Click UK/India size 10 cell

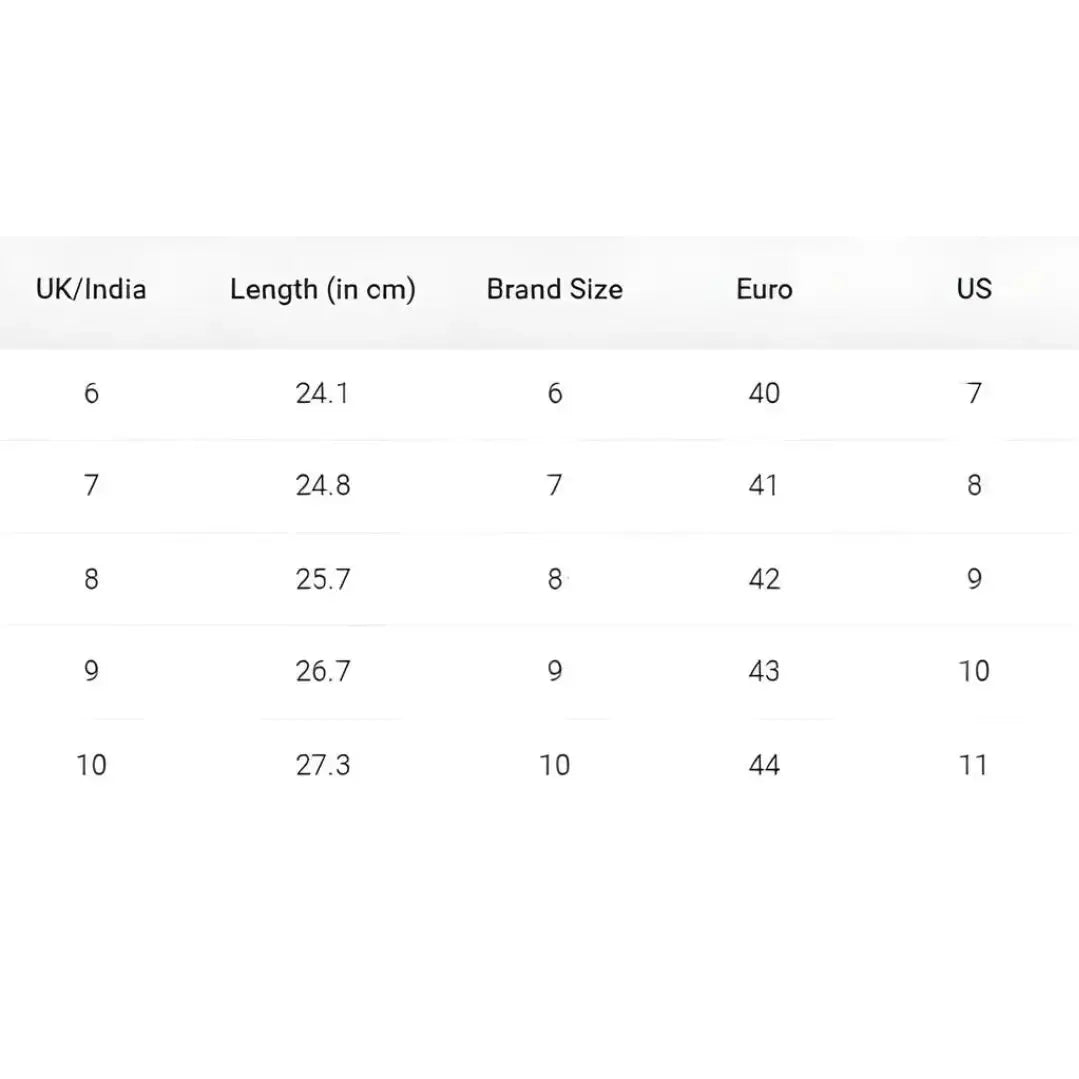click(x=91, y=765)
